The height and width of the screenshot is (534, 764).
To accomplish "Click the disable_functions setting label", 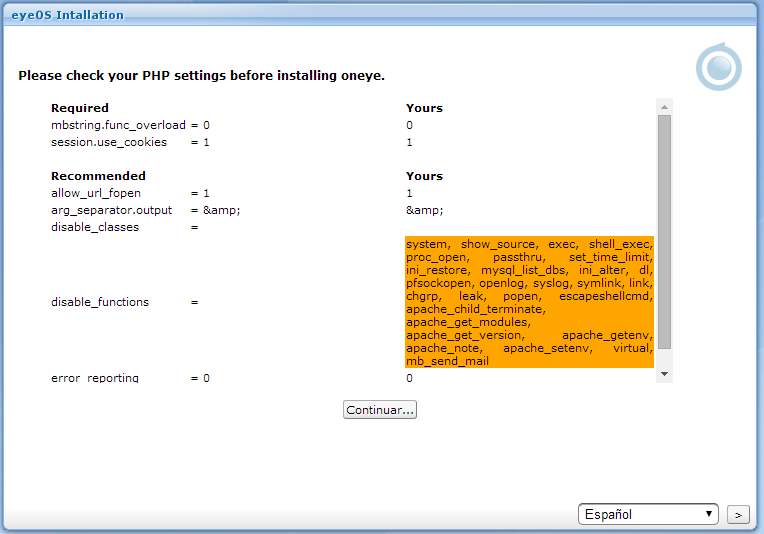I will (x=100, y=302).
